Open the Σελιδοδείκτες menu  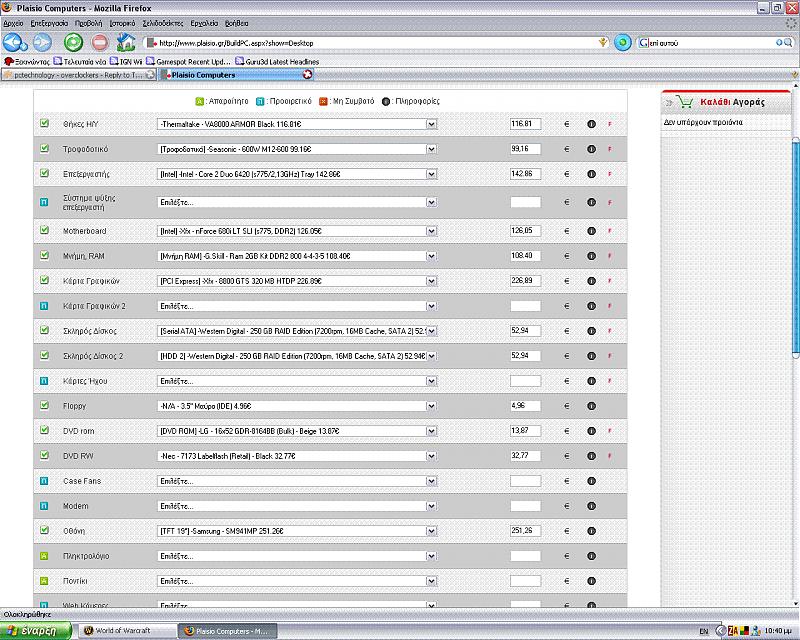pos(163,23)
